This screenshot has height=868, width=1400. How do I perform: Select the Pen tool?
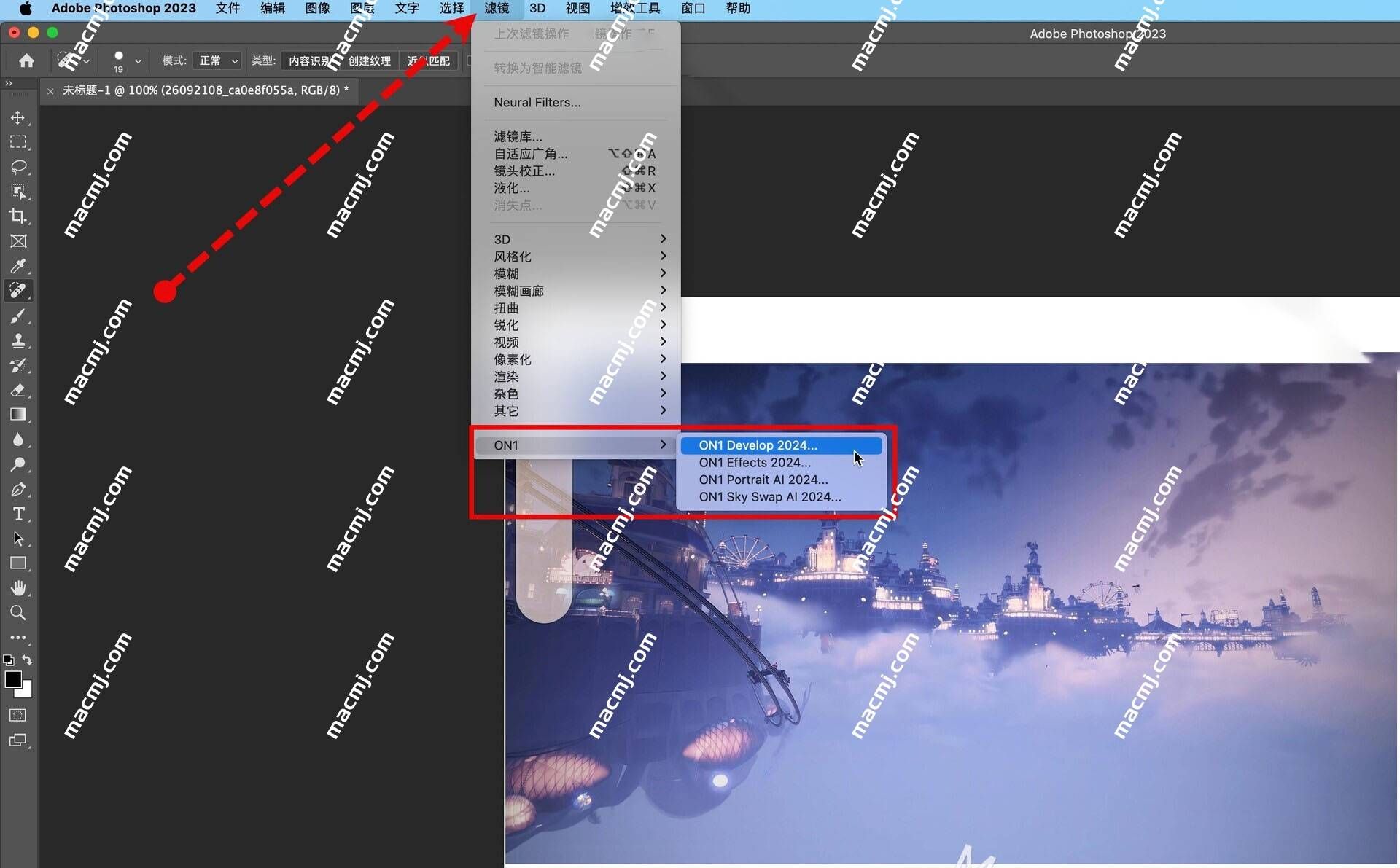tap(18, 489)
